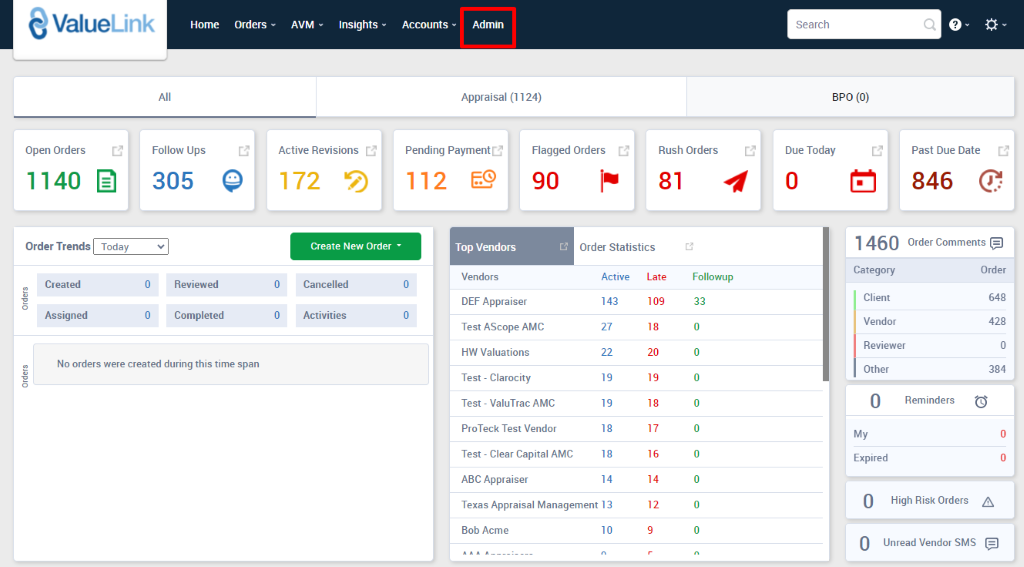This screenshot has width=1024, height=567.
Task: Click the Follow Ups chat face icon
Action: point(232,180)
